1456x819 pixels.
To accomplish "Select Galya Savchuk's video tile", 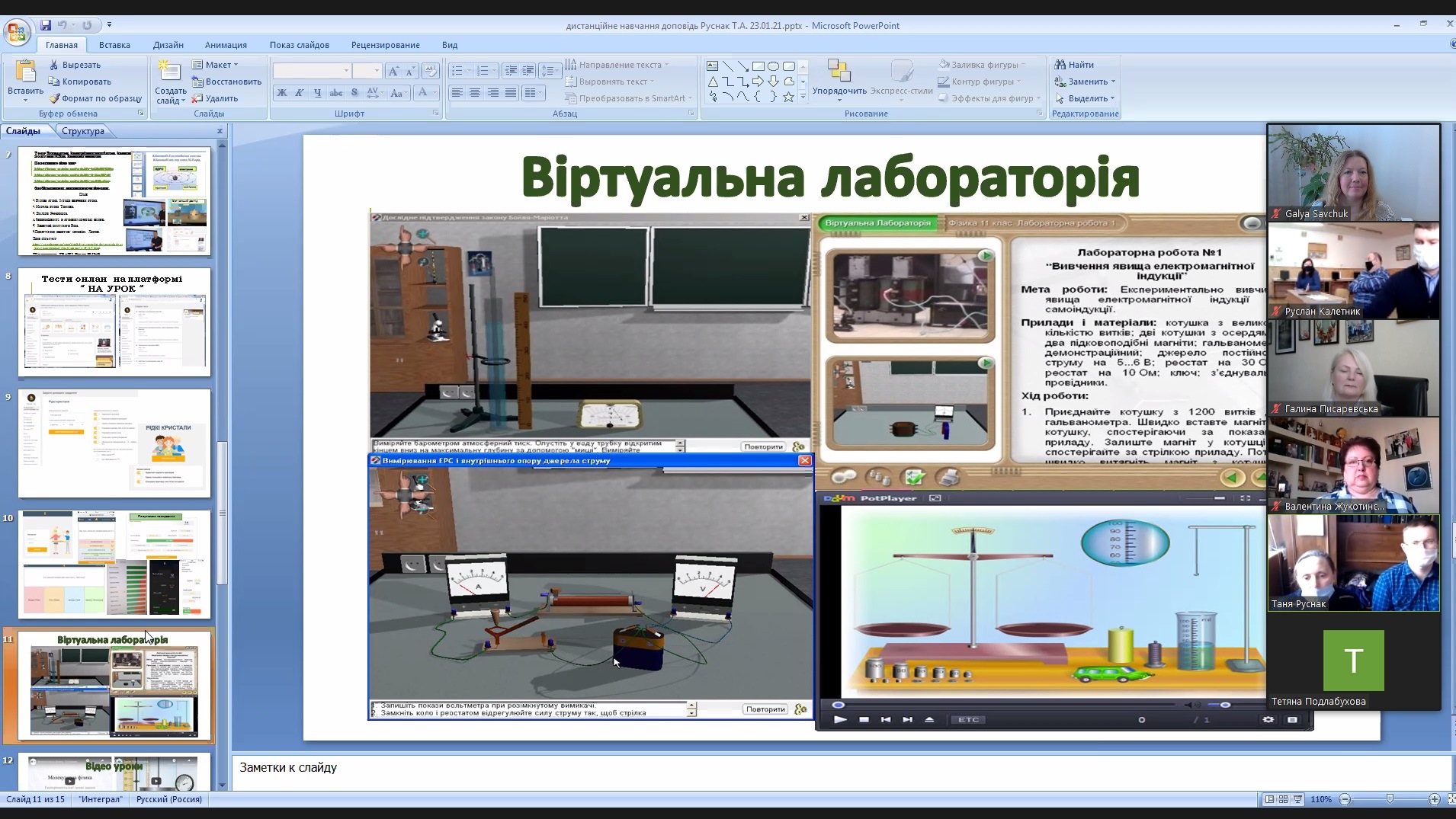I will pyautogui.click(x=1354, y=173).
